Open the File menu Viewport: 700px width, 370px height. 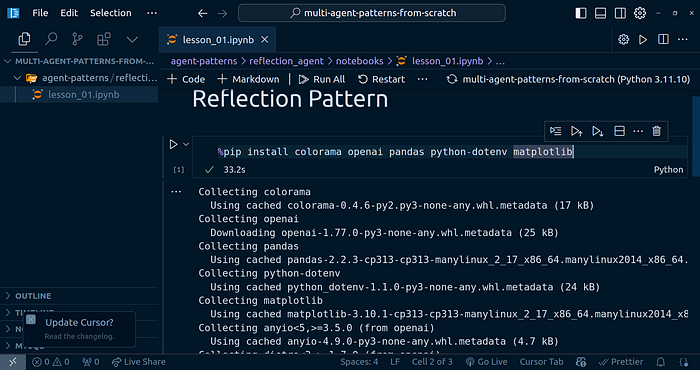(40, 13)
